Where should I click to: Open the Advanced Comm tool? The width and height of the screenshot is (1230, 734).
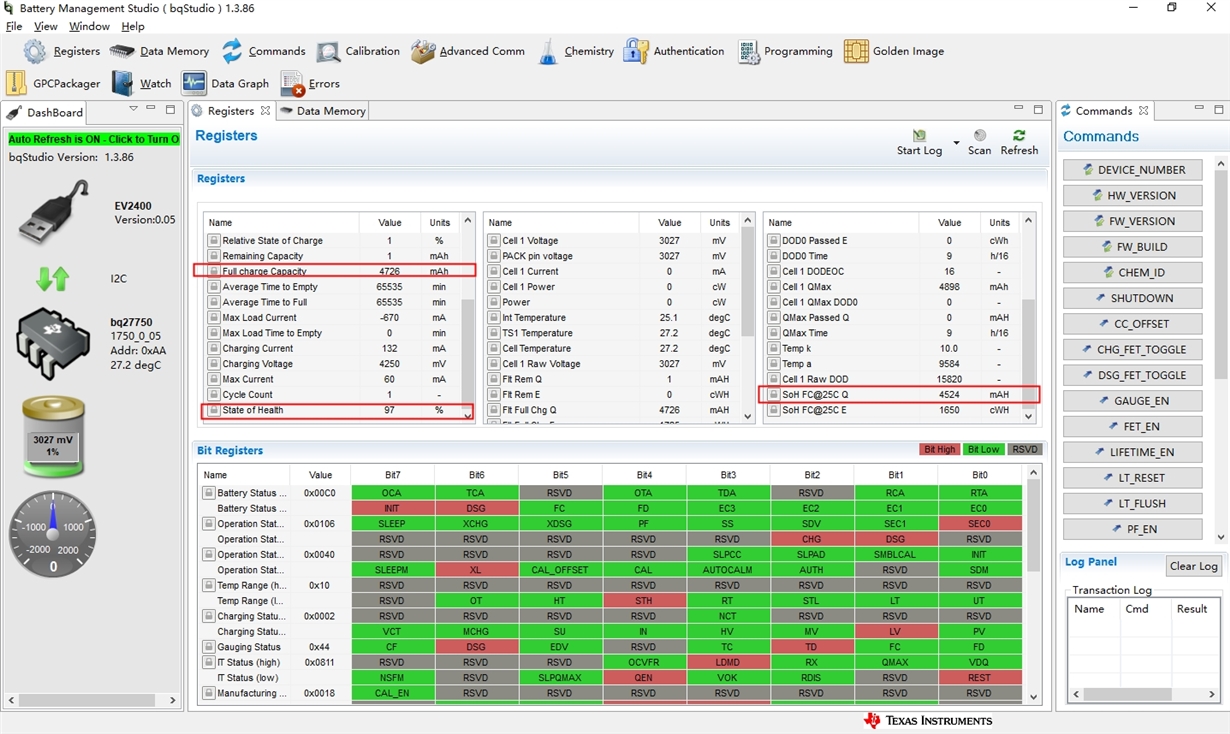(468, 51)
